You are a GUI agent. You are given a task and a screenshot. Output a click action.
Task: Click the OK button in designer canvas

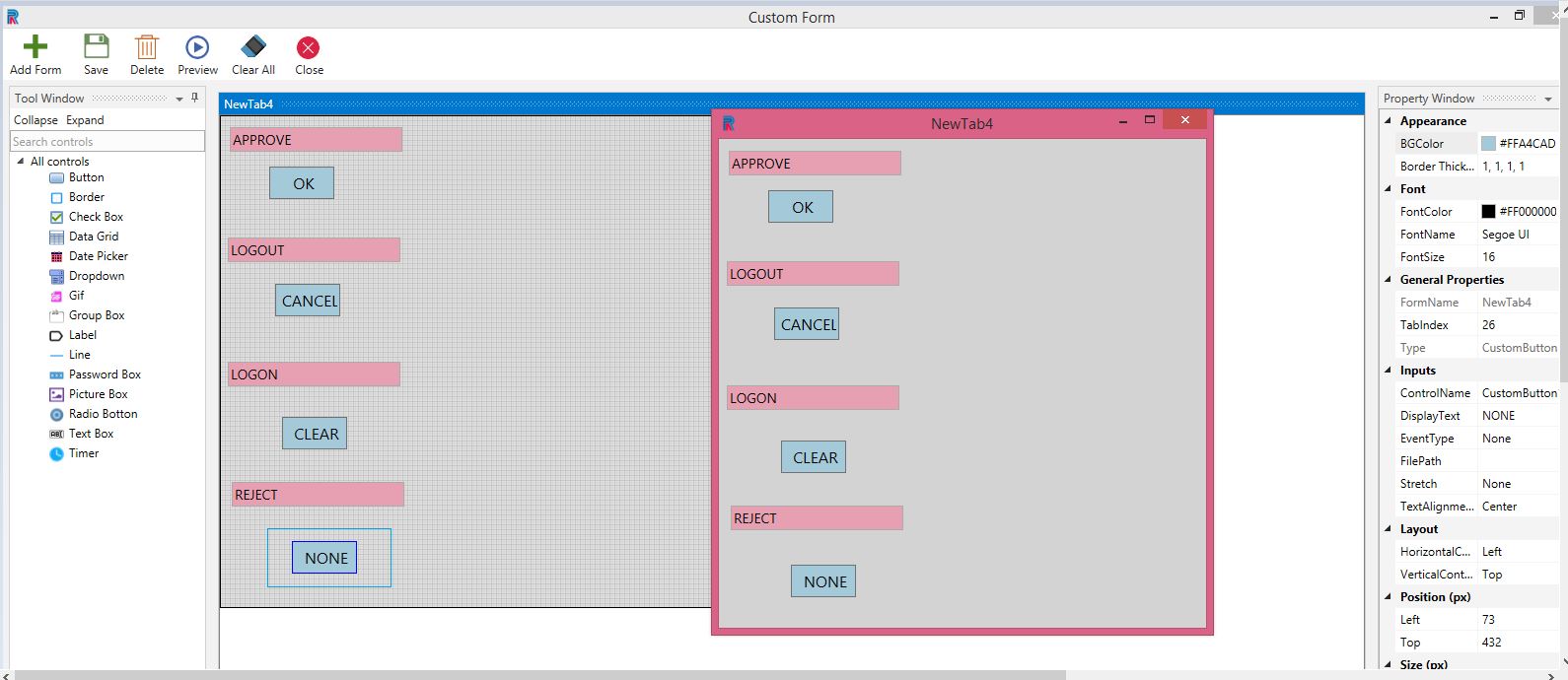tap(302, 183)
